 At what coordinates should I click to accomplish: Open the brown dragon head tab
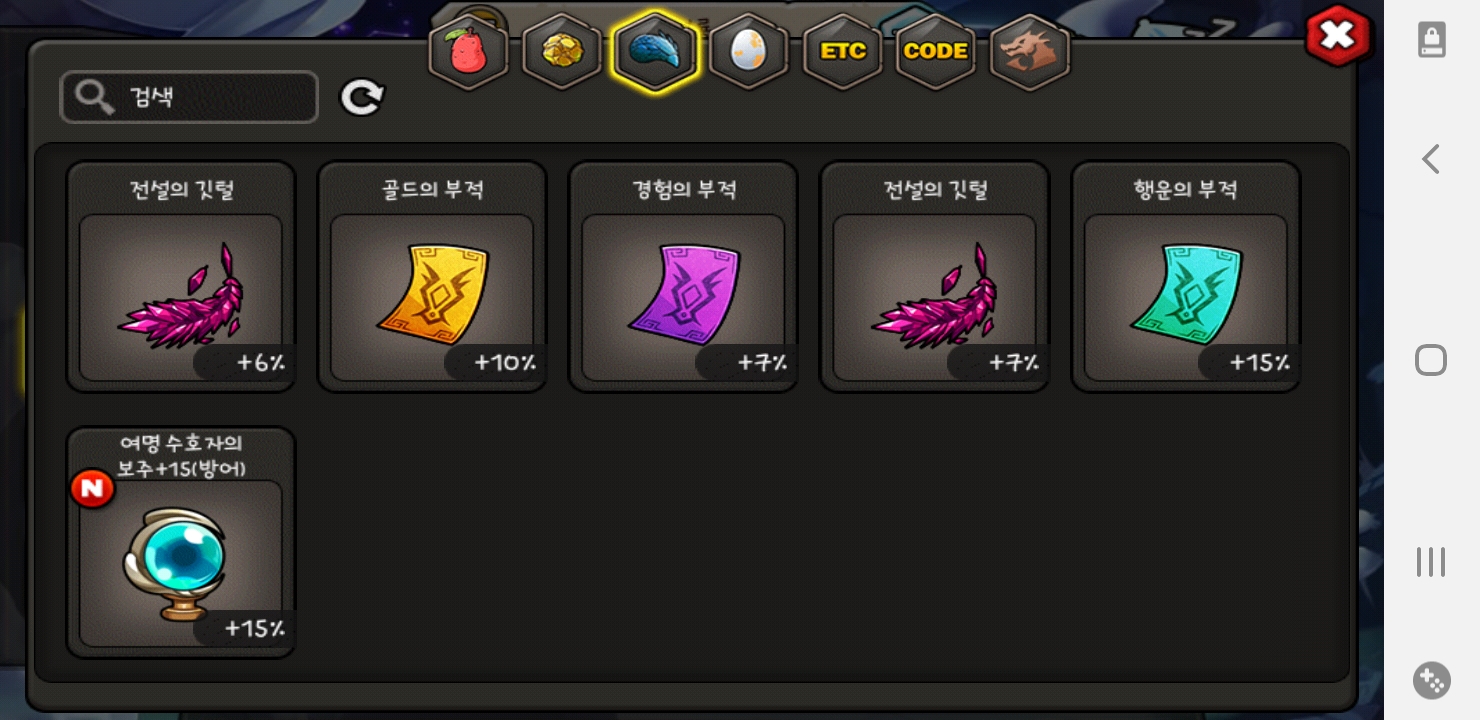pyautogui.click(x=1029, y=52)
